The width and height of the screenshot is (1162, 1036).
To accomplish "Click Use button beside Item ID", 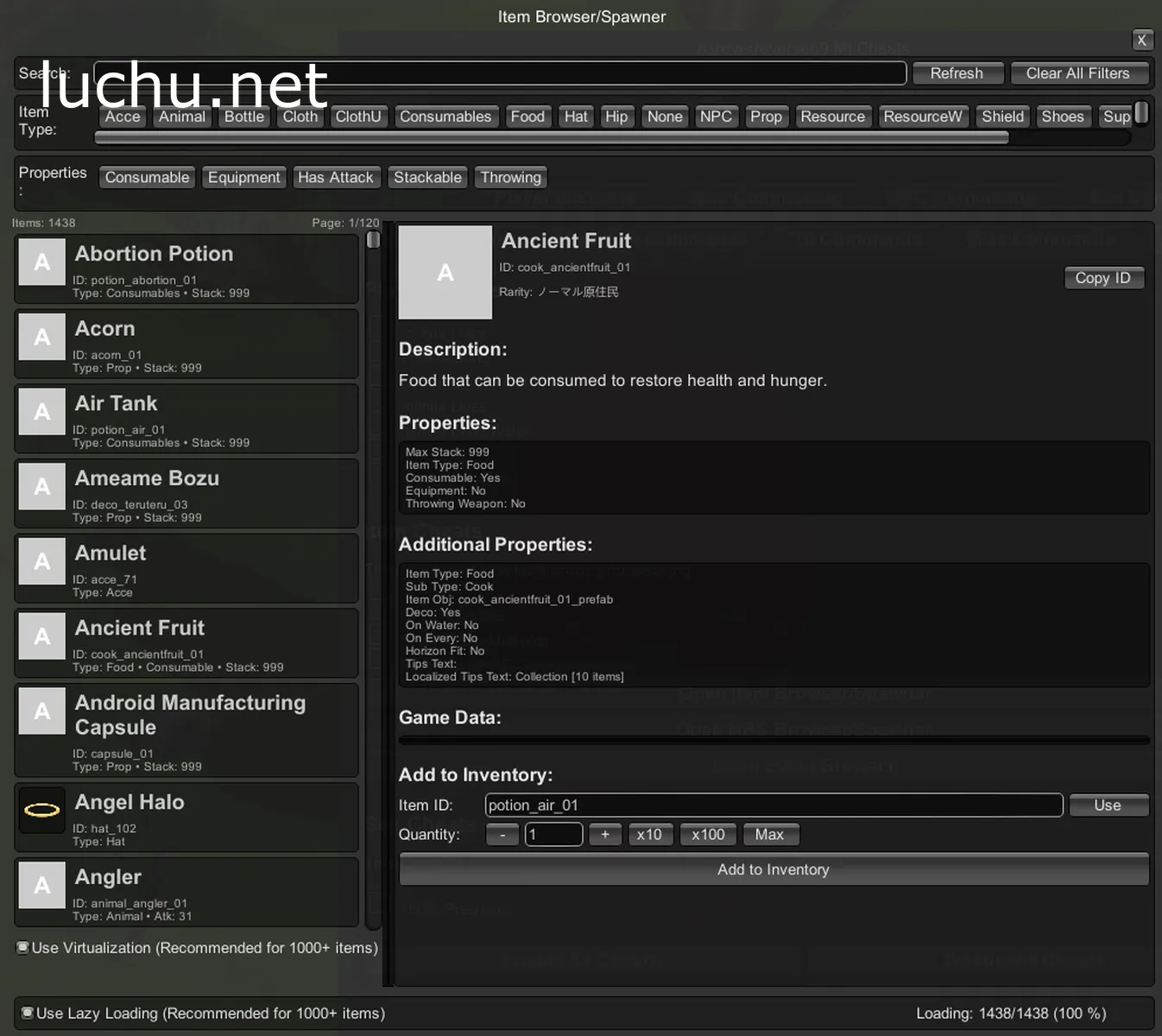I will pyautogui.click(x=1108, y=805).
